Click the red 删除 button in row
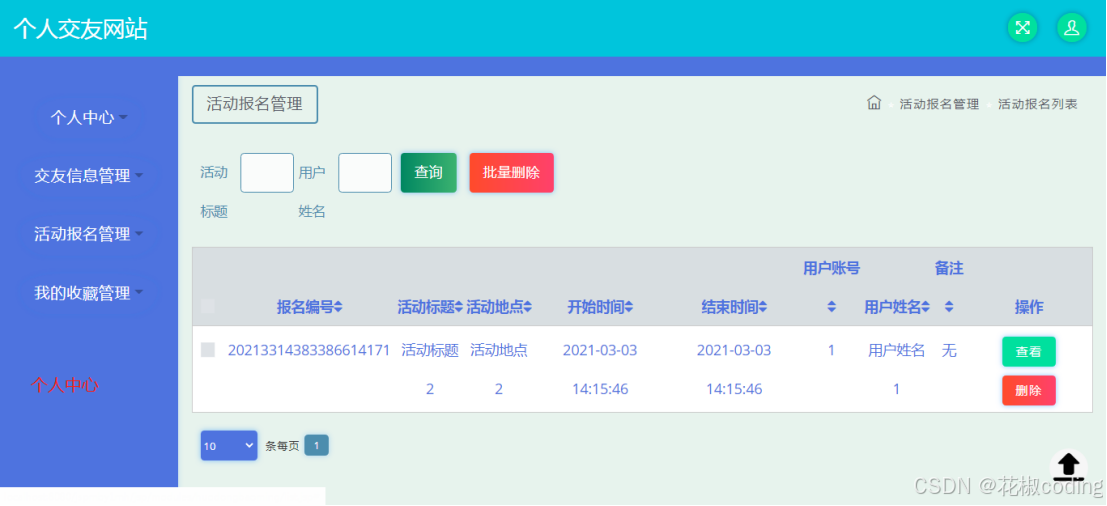1107x506 pixels. coord(1029,390)
